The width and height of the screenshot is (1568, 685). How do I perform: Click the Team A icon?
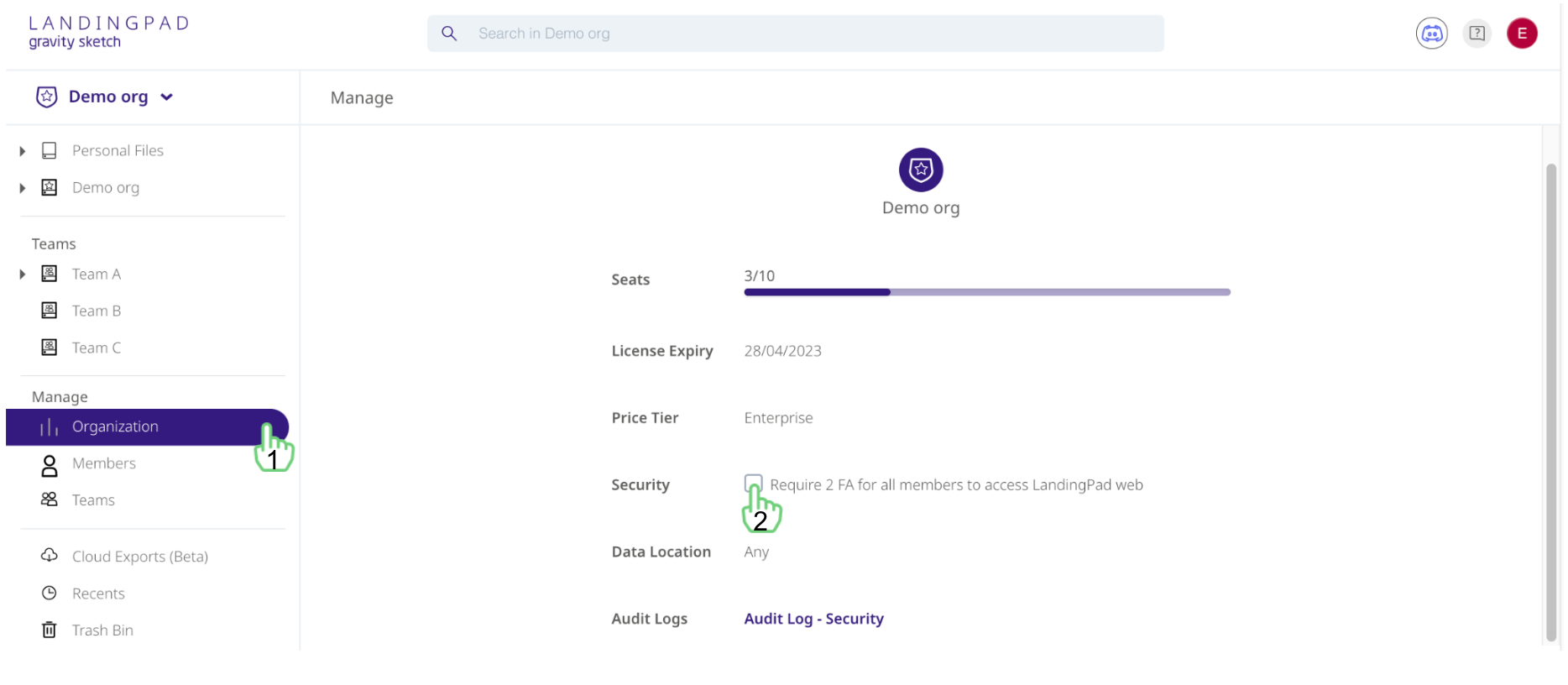tap(50, 274)
